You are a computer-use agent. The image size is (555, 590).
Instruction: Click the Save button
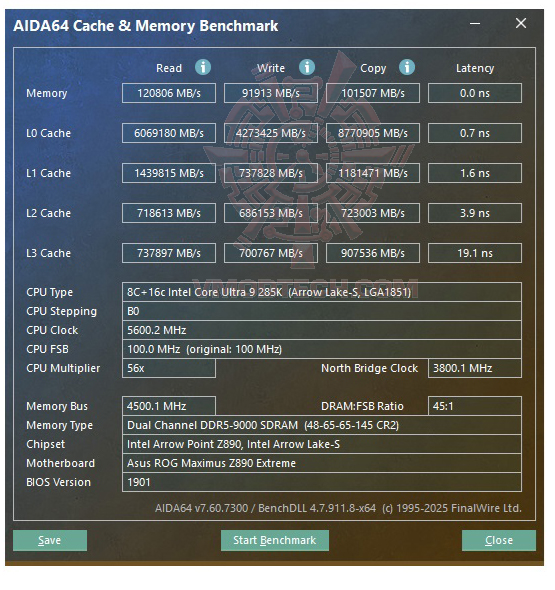coord(50,540)
